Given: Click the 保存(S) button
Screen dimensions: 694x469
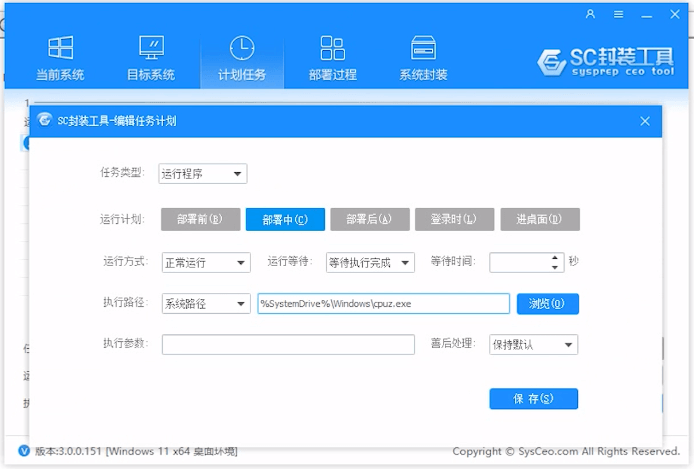Looking at the screenshot, I should 534,399.
